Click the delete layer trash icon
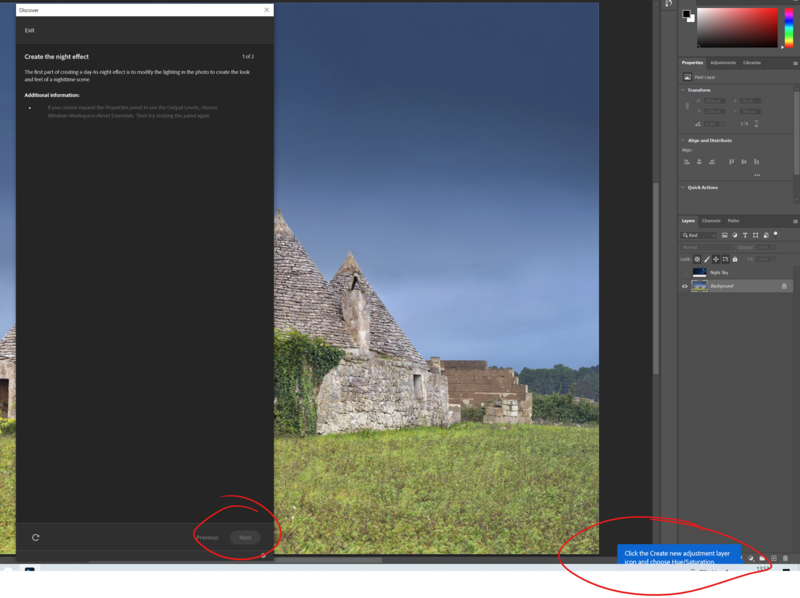Screen dimensions: 800x598 click(785, 558)
